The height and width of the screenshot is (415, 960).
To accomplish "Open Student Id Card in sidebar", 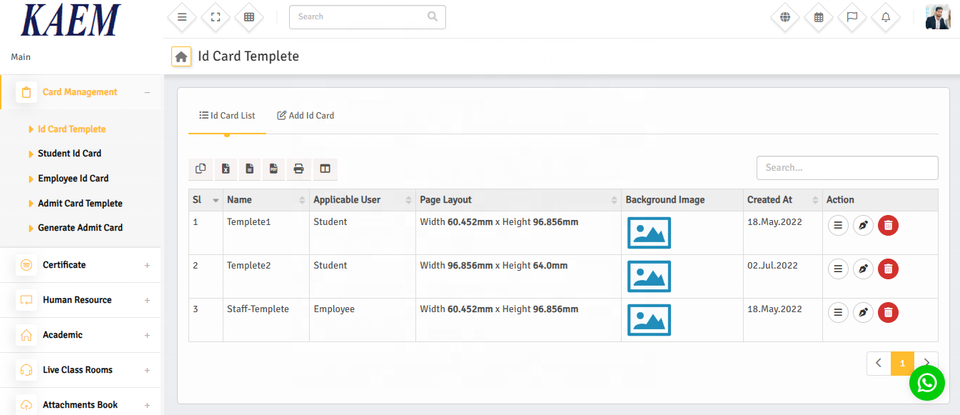I will [x=69, y=154].
